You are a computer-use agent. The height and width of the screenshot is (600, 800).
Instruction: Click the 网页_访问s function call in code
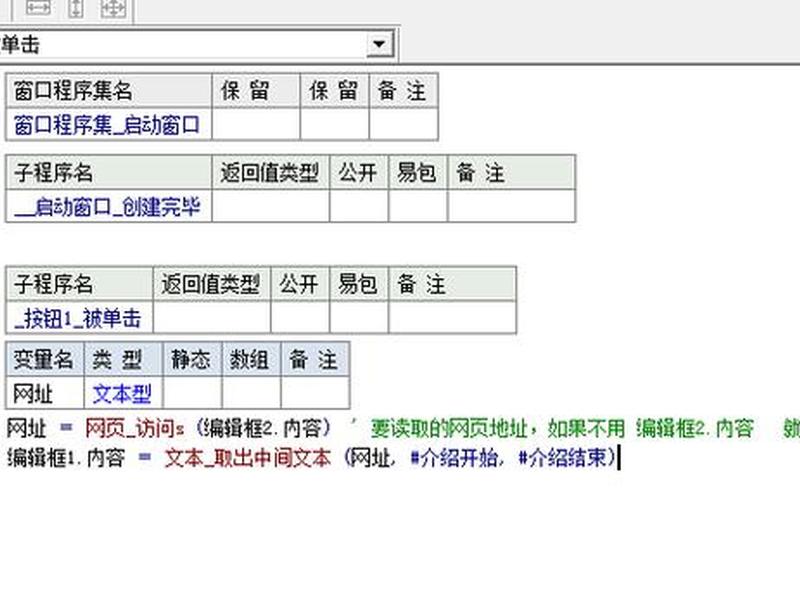tap(135, 428)
